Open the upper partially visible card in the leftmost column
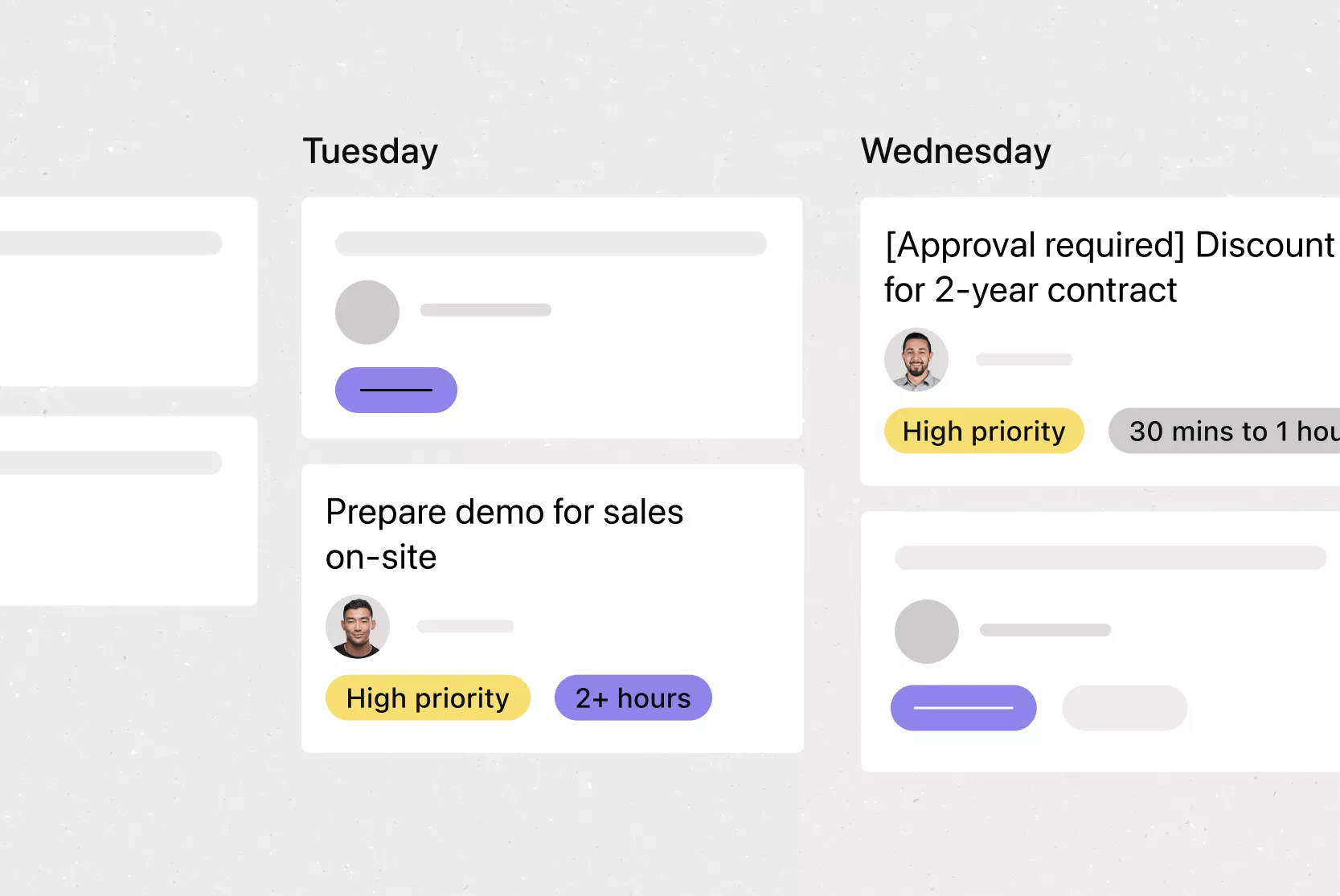 [129, 292]
